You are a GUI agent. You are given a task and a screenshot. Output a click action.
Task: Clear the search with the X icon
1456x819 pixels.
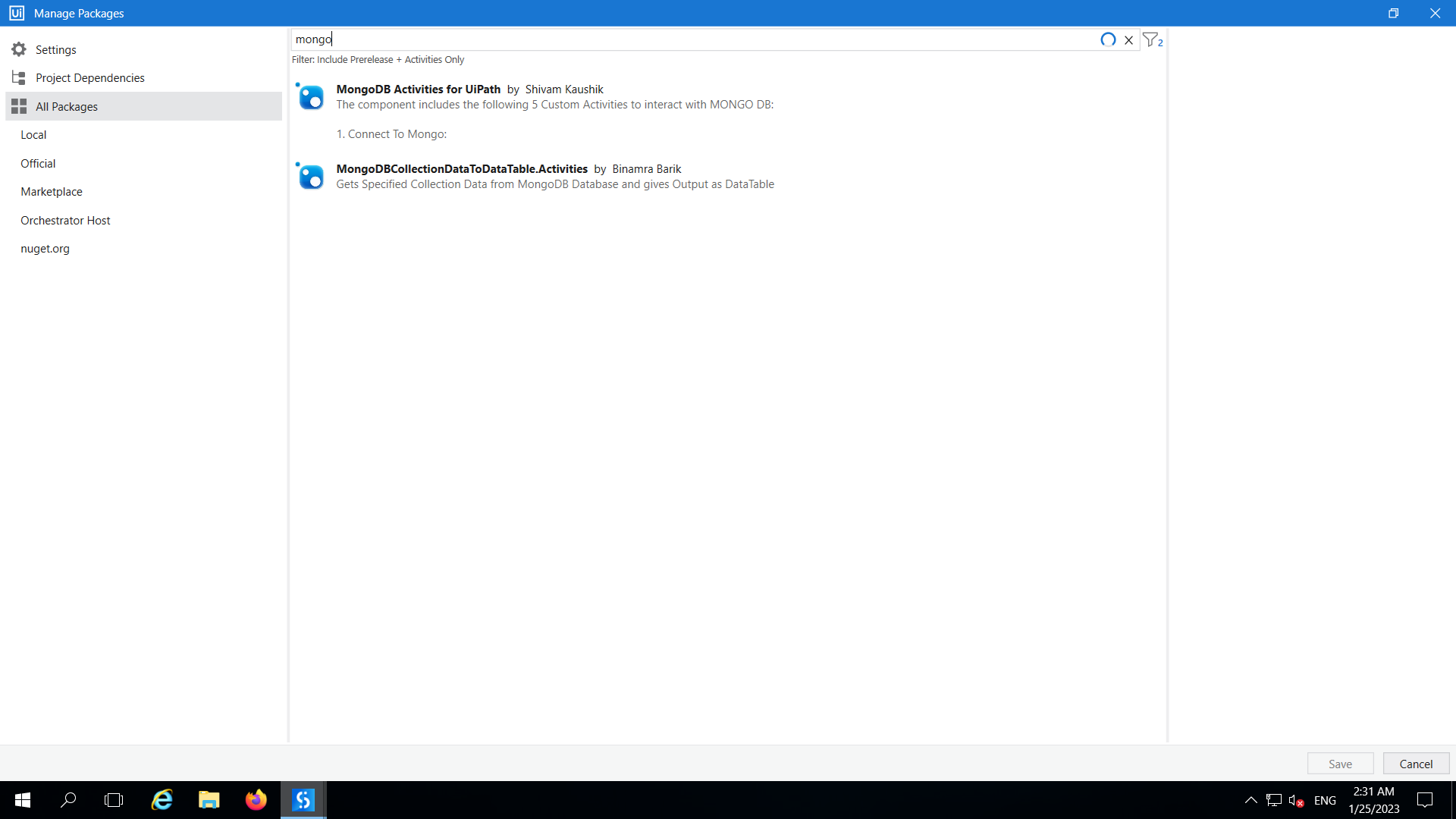point(1128,40)
